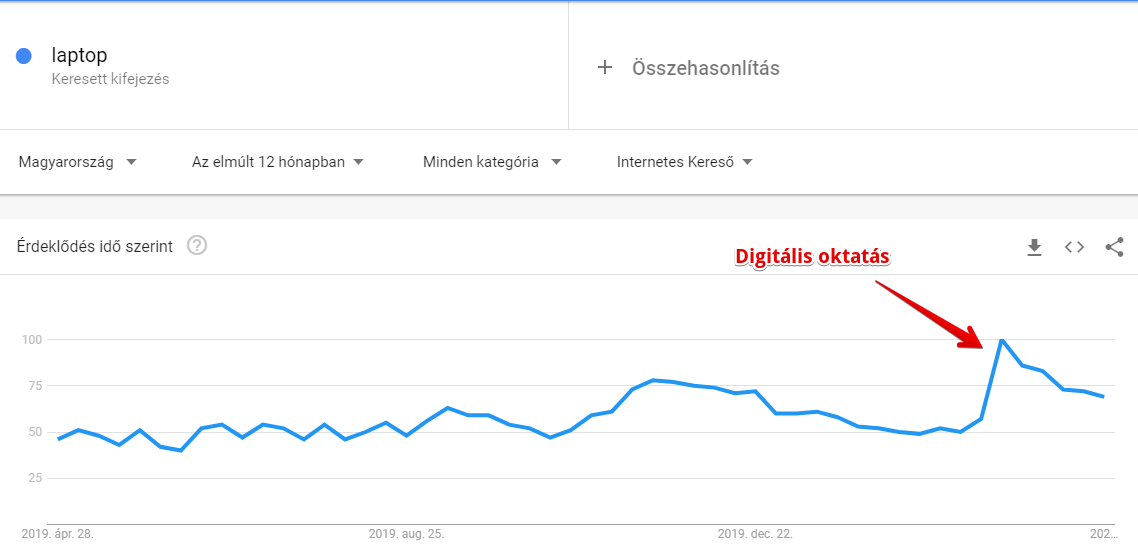Open the Magyarország country dropdown

[78, 162]
